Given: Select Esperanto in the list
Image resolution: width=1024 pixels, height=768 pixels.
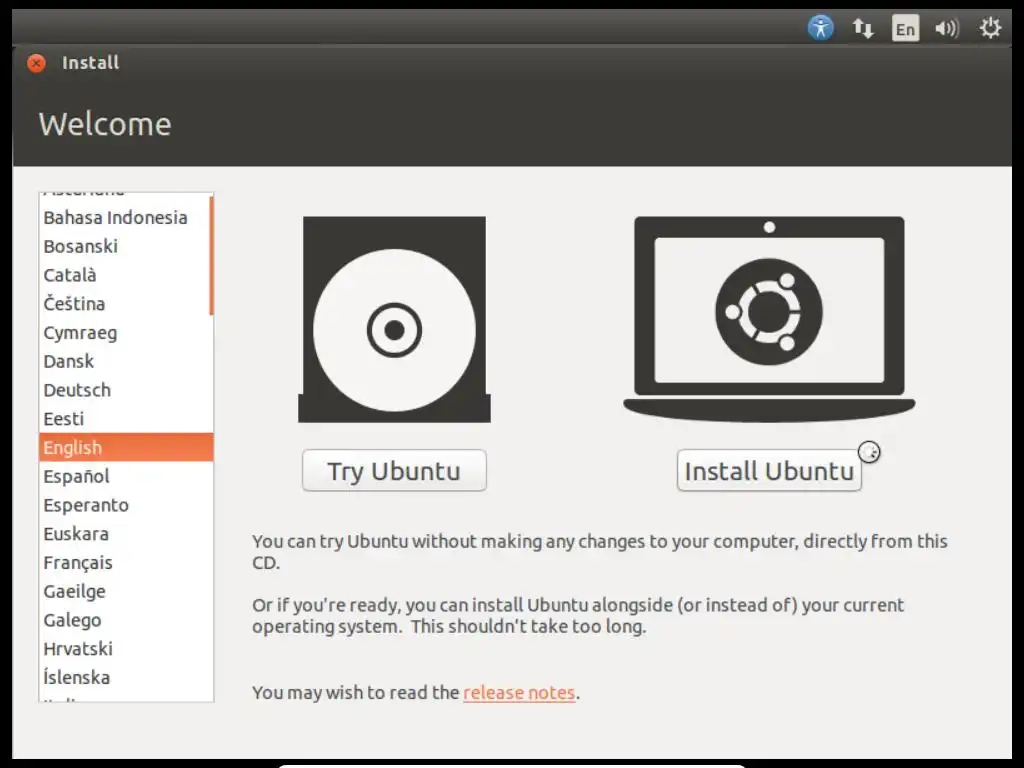Looking at the screenshot, I should tap(126, 505).
